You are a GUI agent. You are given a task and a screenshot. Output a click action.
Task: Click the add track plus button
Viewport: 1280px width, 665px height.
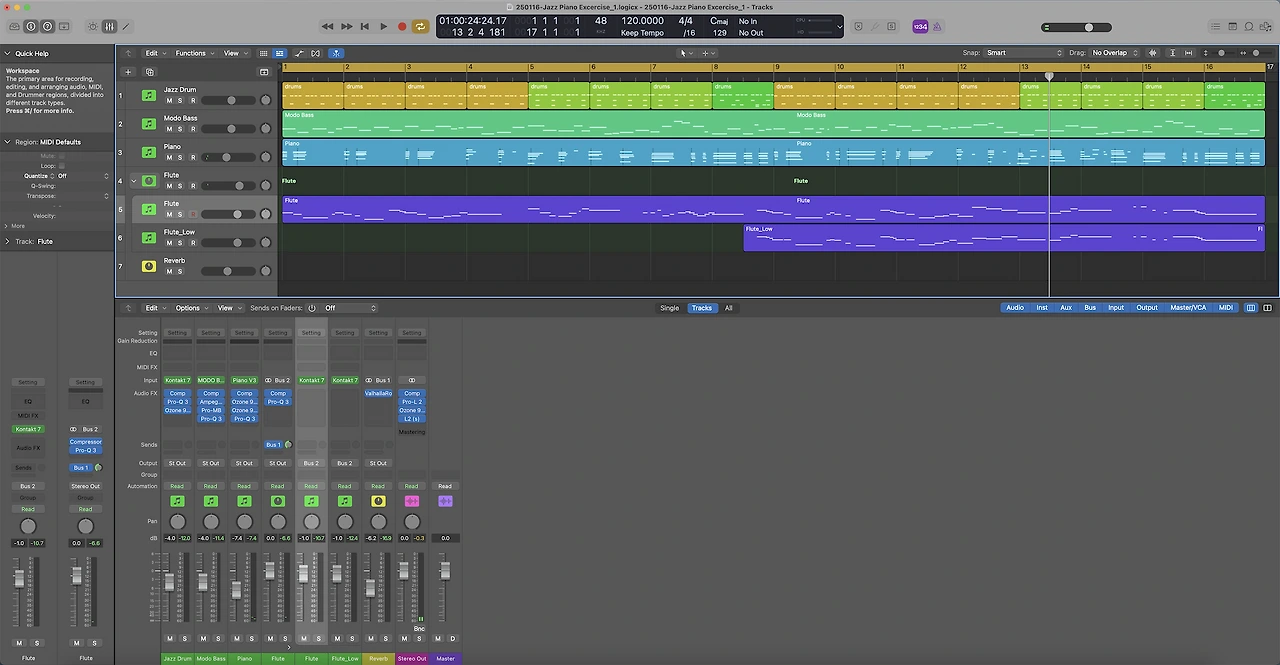[x=128, y=72]
